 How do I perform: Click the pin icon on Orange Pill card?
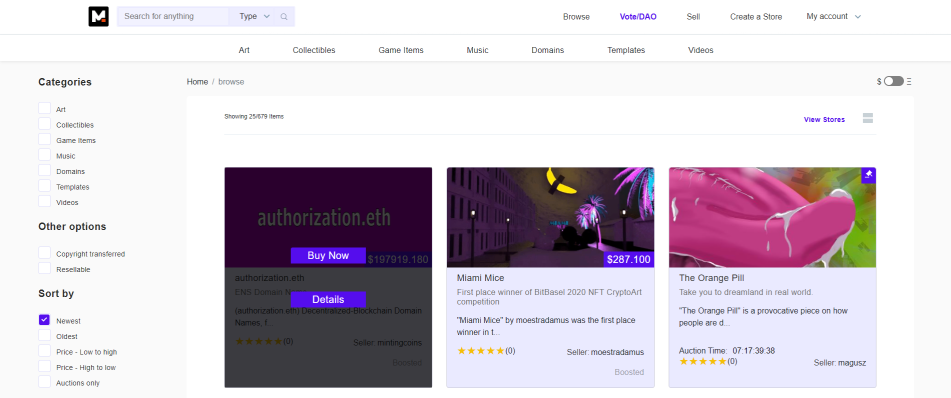tap(869, 175)
